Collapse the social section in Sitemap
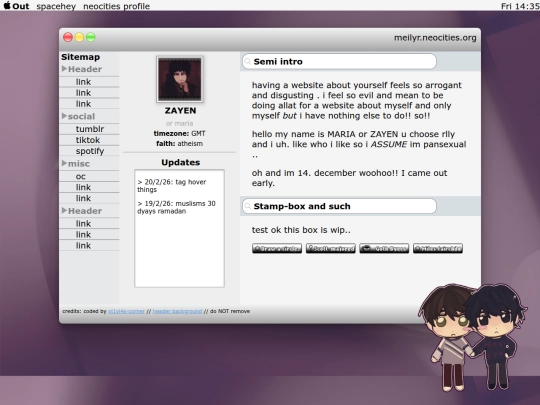 click(64, 116)
